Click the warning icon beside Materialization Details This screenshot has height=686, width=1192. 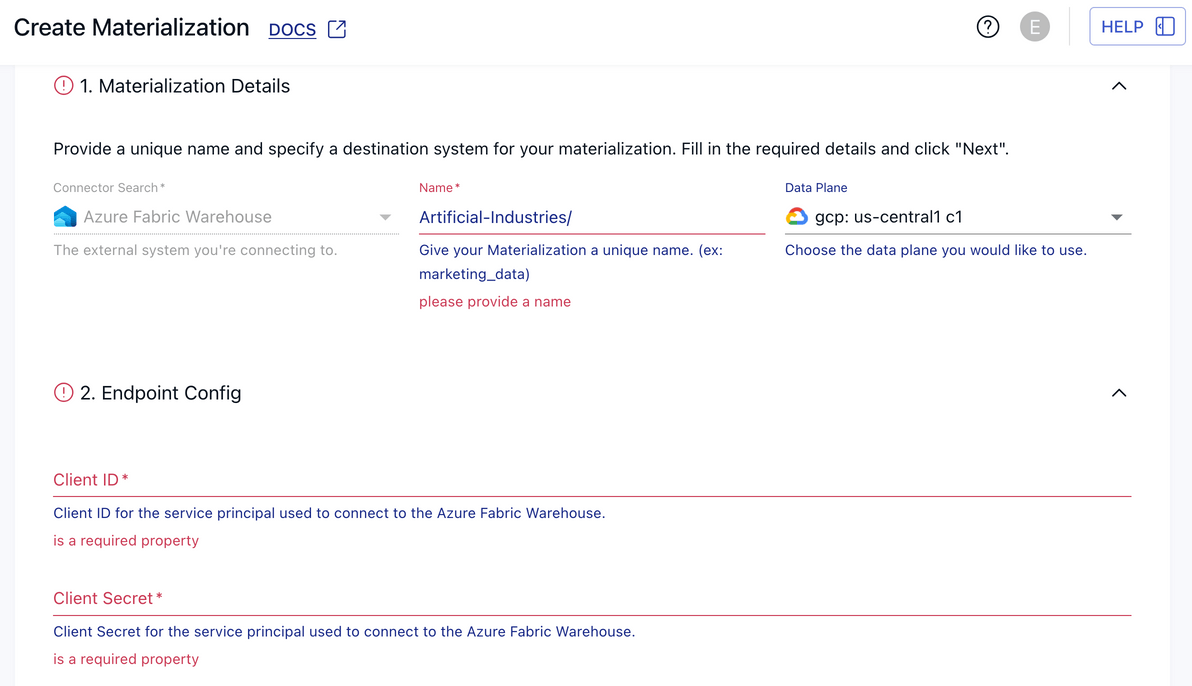click(x=63, y=86)
